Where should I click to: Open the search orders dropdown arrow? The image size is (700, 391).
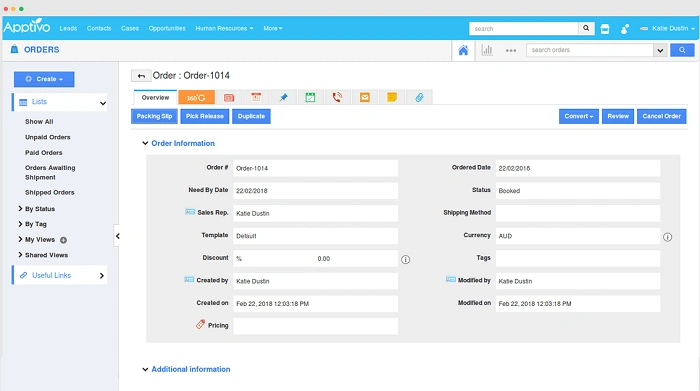click(660, 50)
